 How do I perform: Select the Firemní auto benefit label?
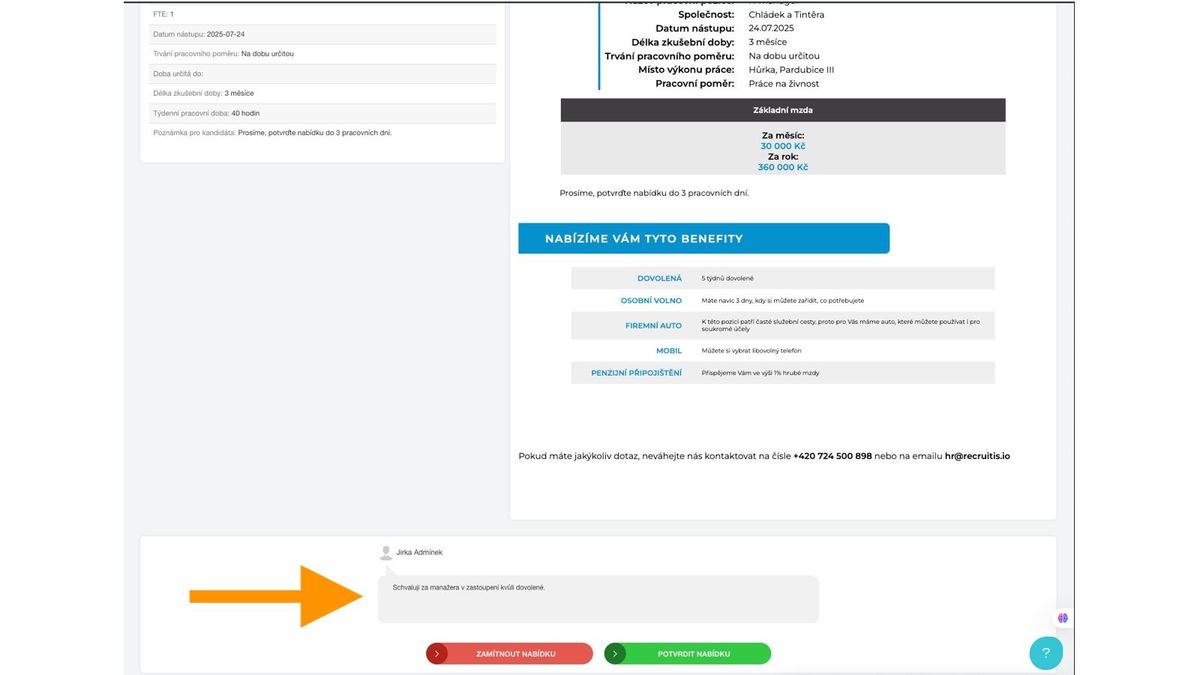pos(654,325)
